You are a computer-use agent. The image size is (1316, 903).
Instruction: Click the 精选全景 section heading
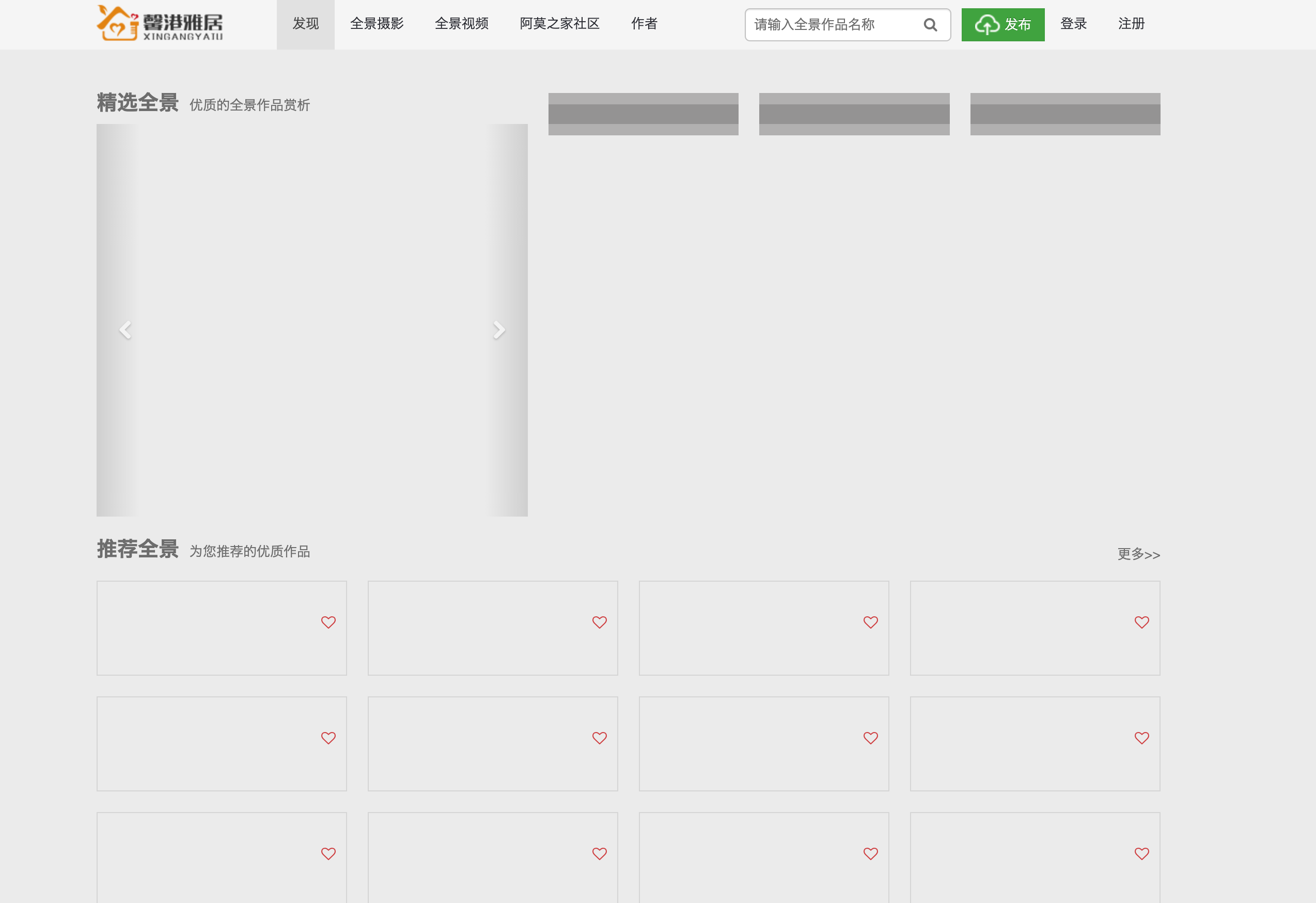click(x=137, y=103)
